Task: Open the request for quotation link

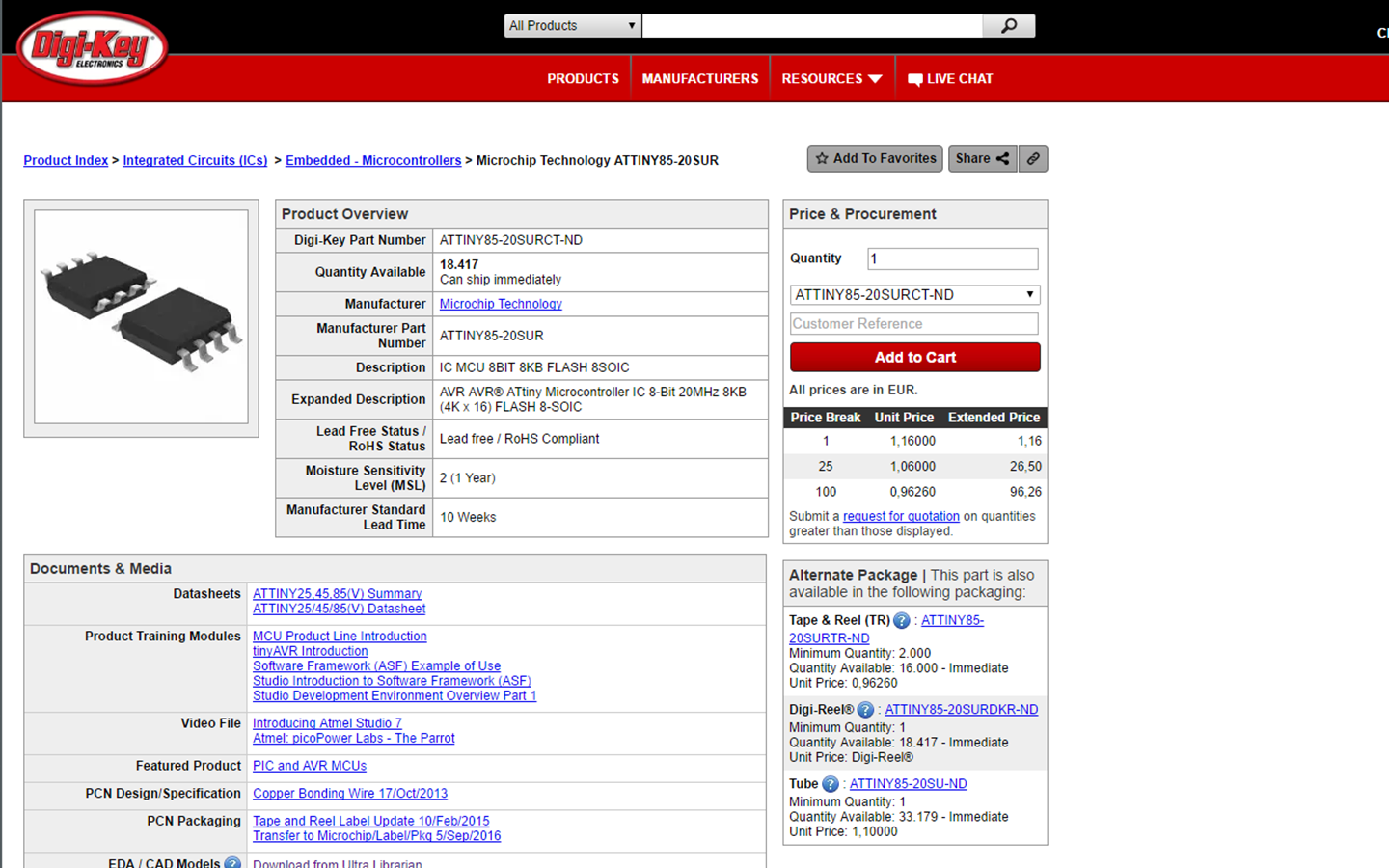Action: pos(901,516)
